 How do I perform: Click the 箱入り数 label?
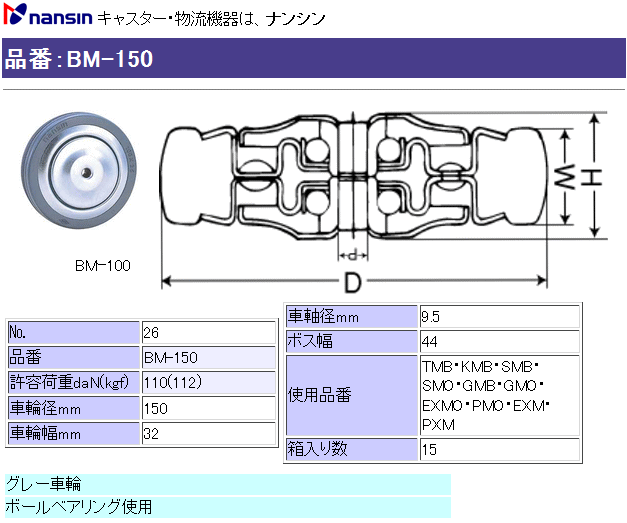pos(317,449)
